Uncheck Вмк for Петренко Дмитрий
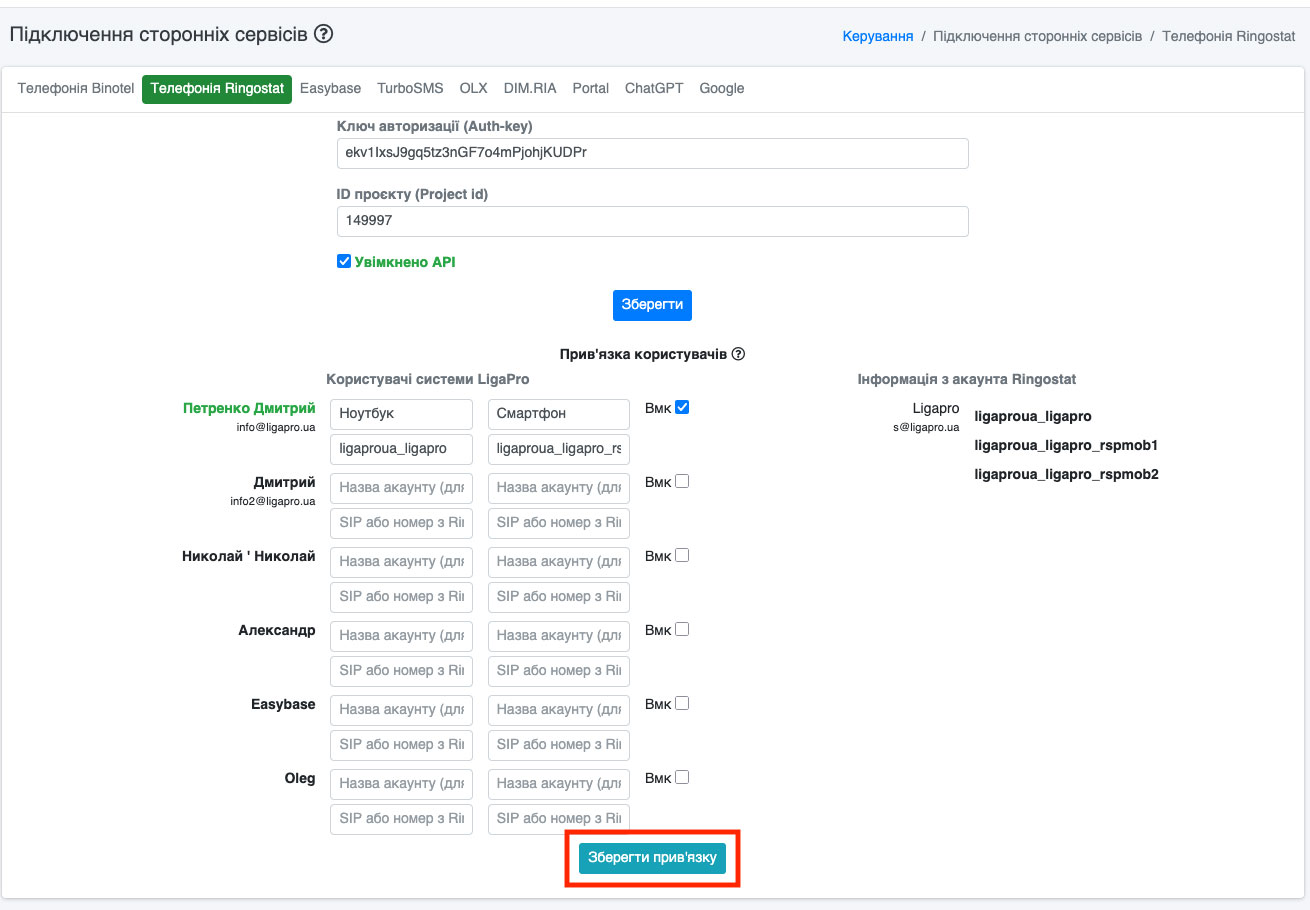The height and width of the screenshot is (910, 1310). 682,407
